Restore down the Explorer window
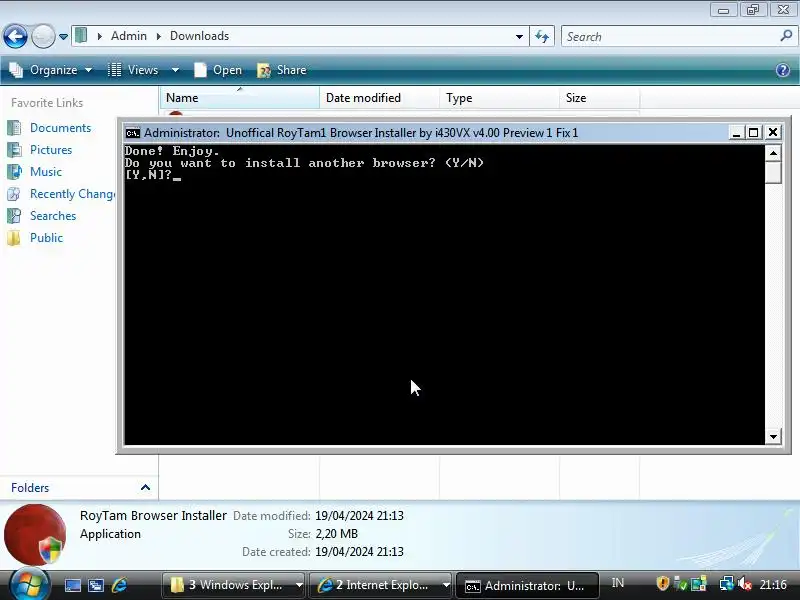The width and height of the screenshot is (800, 600). click(x=753, y=10)
